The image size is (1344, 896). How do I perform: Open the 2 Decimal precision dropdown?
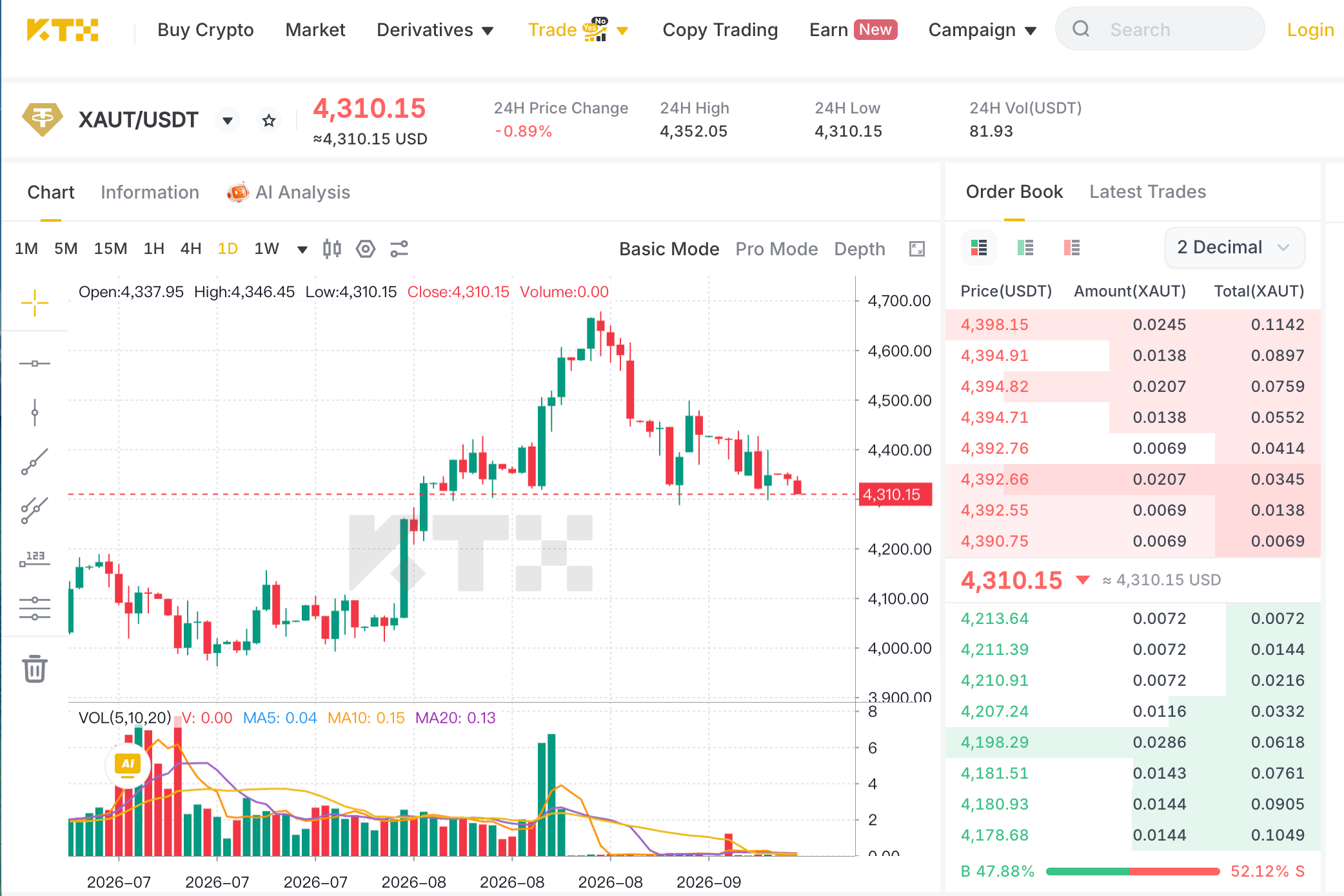pos(1234,248)
